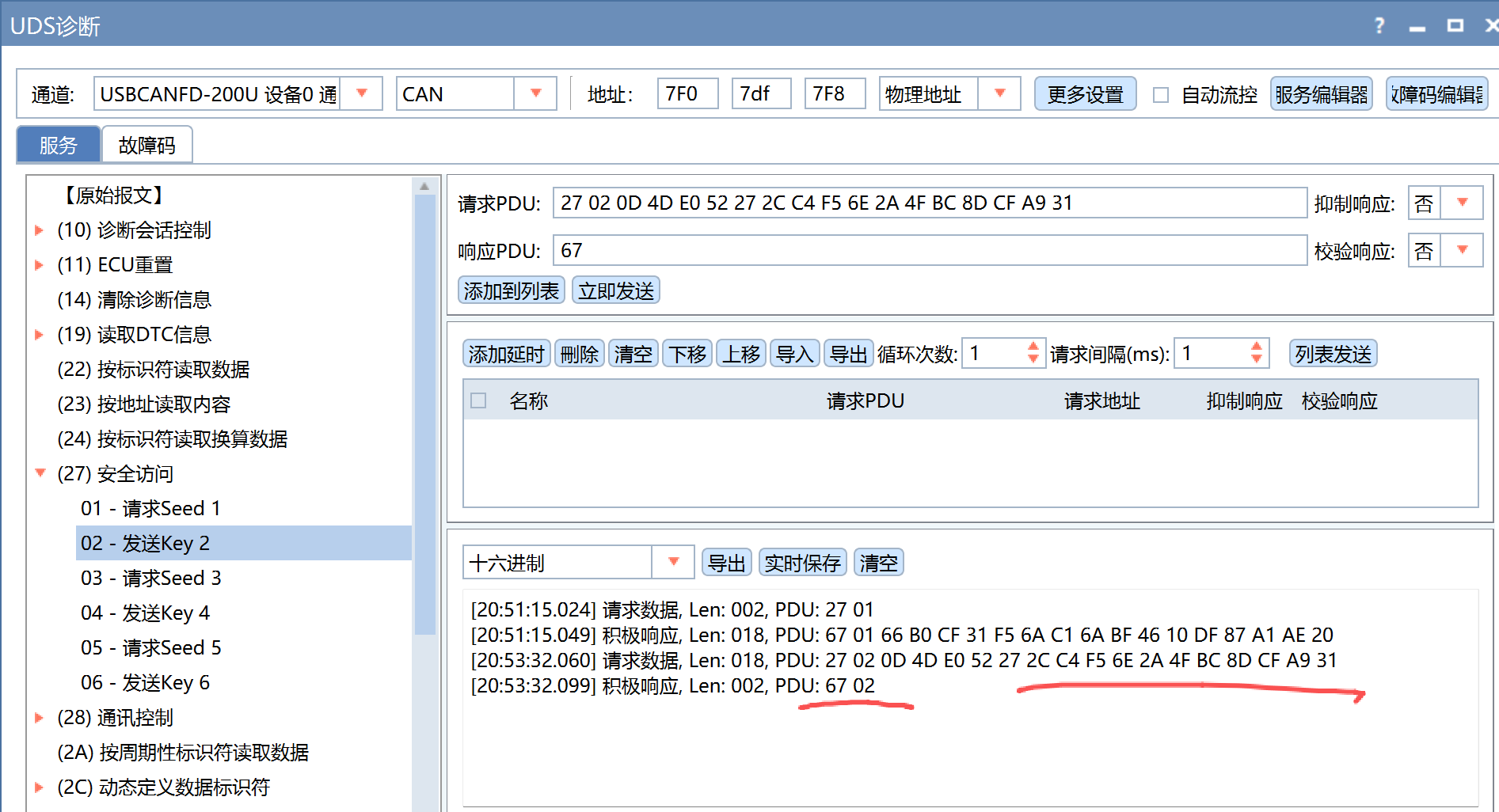Select (22) 按标识符读取数据 item
The image size is (1499, 812).
(154, 369)
